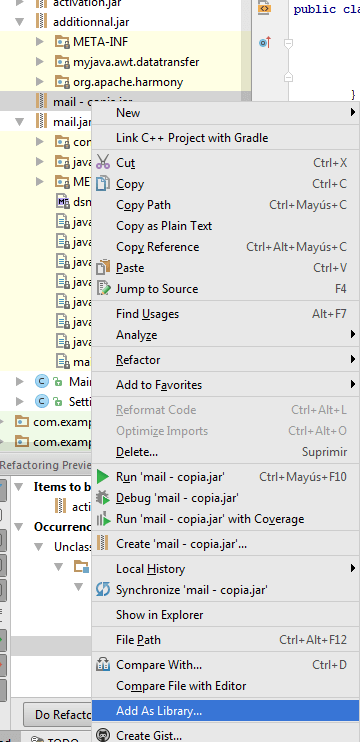Click the green Run arrow icon
The width and height of the screenshot is (360, 742).
pyautogui.click(x=103, y=477)
